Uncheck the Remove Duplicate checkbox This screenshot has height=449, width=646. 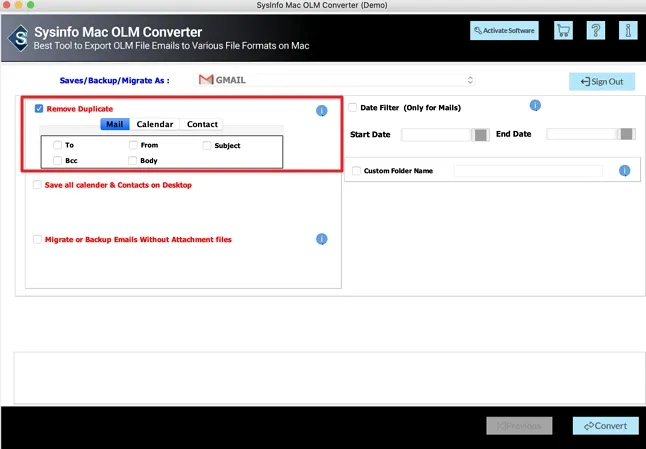(39, 108)
